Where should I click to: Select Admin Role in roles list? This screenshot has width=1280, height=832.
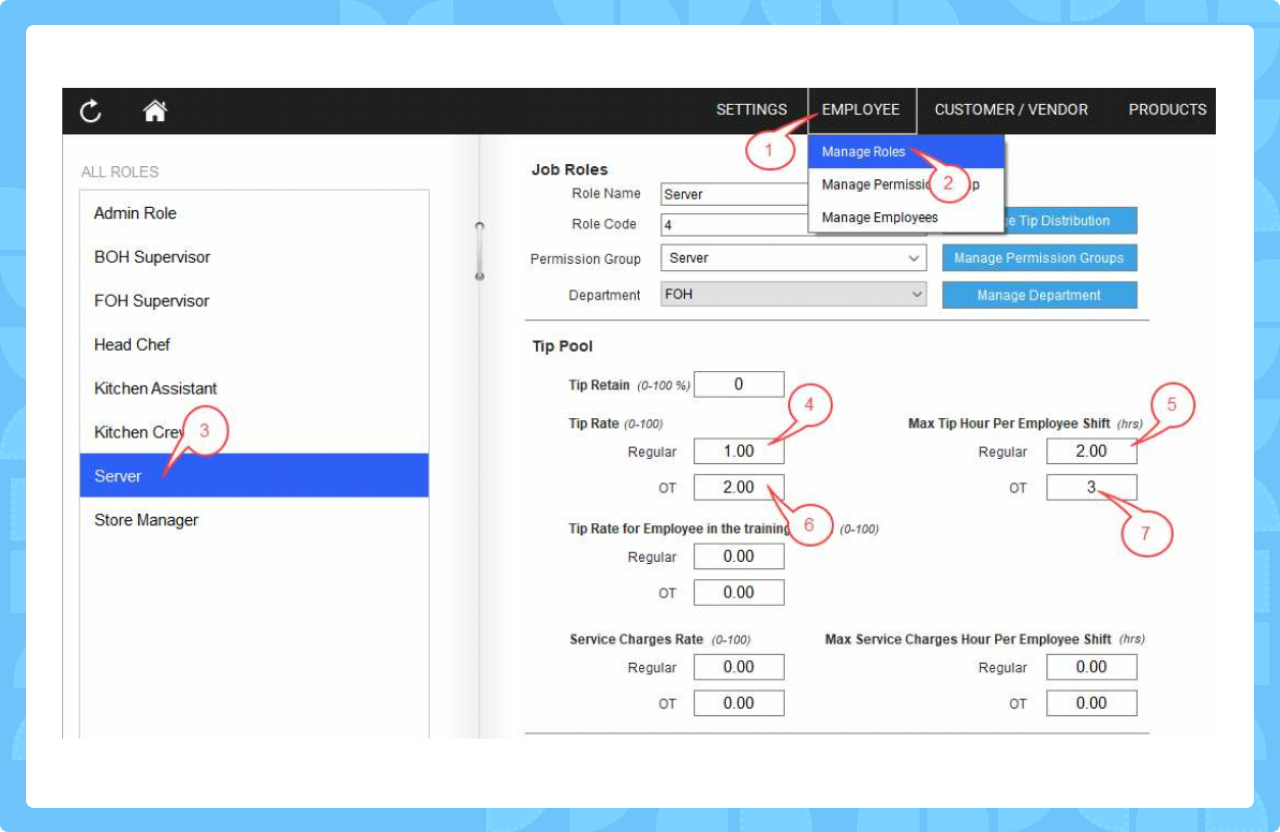[254, 213]
